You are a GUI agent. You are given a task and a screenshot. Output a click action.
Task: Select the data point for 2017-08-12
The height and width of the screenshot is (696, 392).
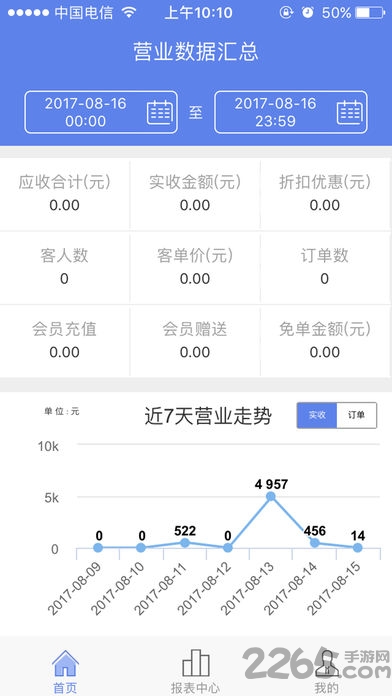click(228, 548)
